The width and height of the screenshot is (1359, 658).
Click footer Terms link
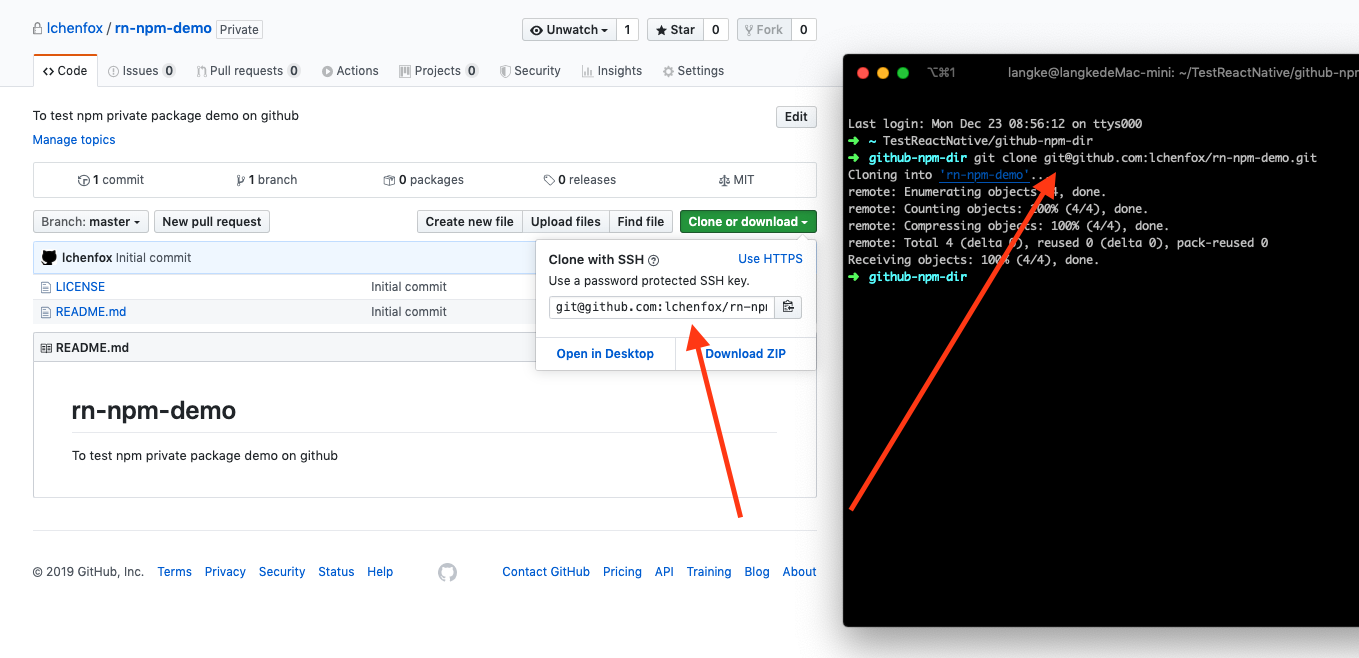[x=174, y=572]
